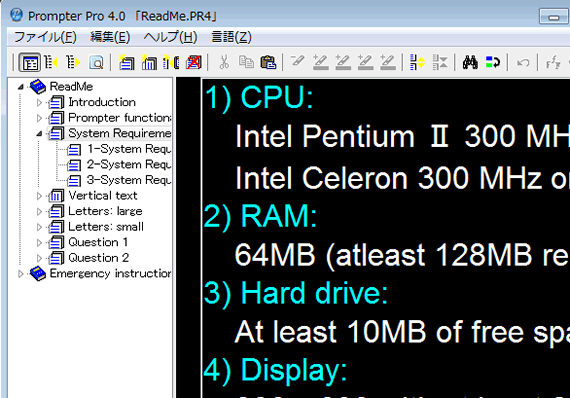Expand the Question 1 node
This screenshot has height=398, width=570.
39,242
